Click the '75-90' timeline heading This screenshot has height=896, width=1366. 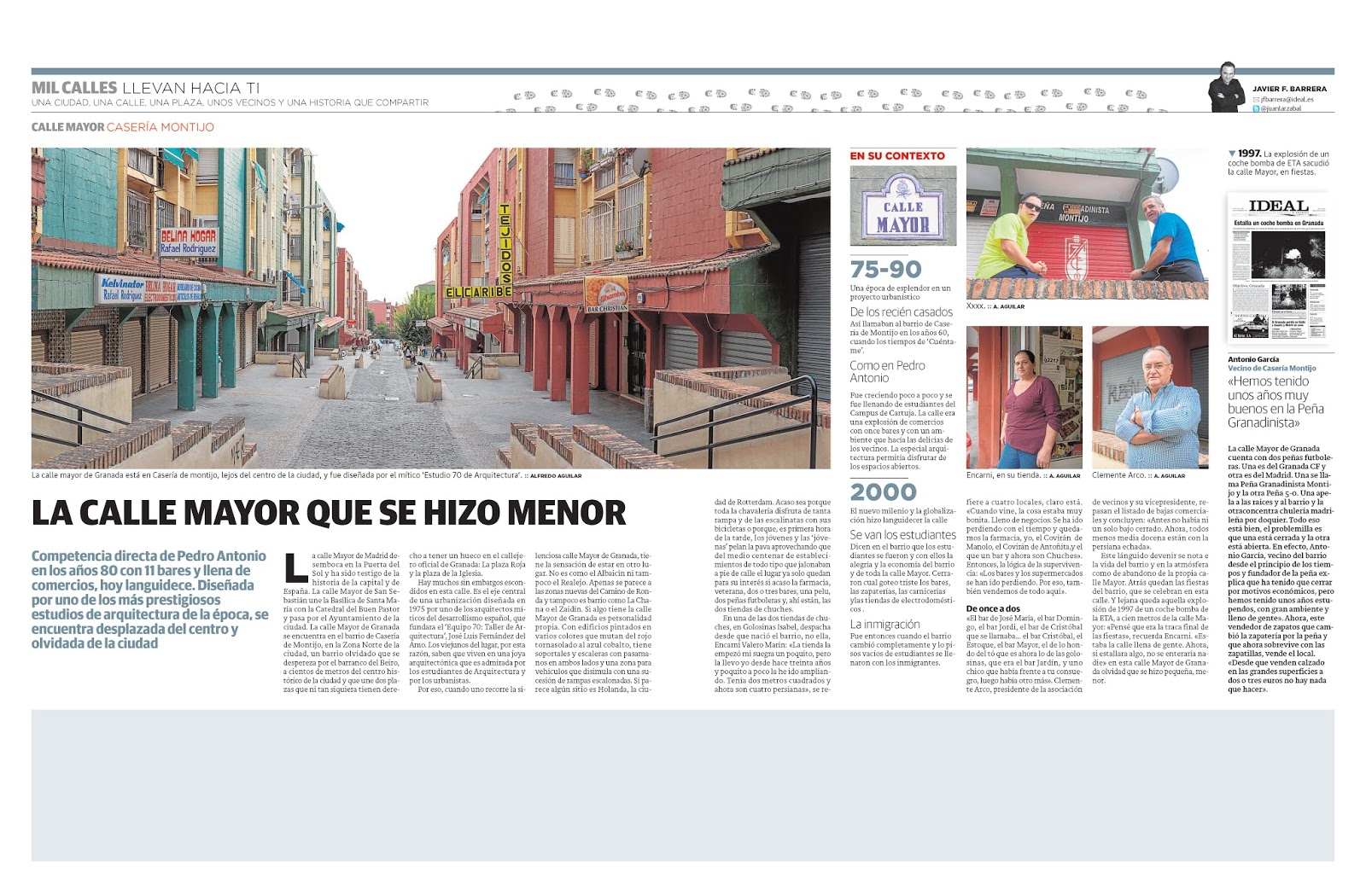pos(885,270)
